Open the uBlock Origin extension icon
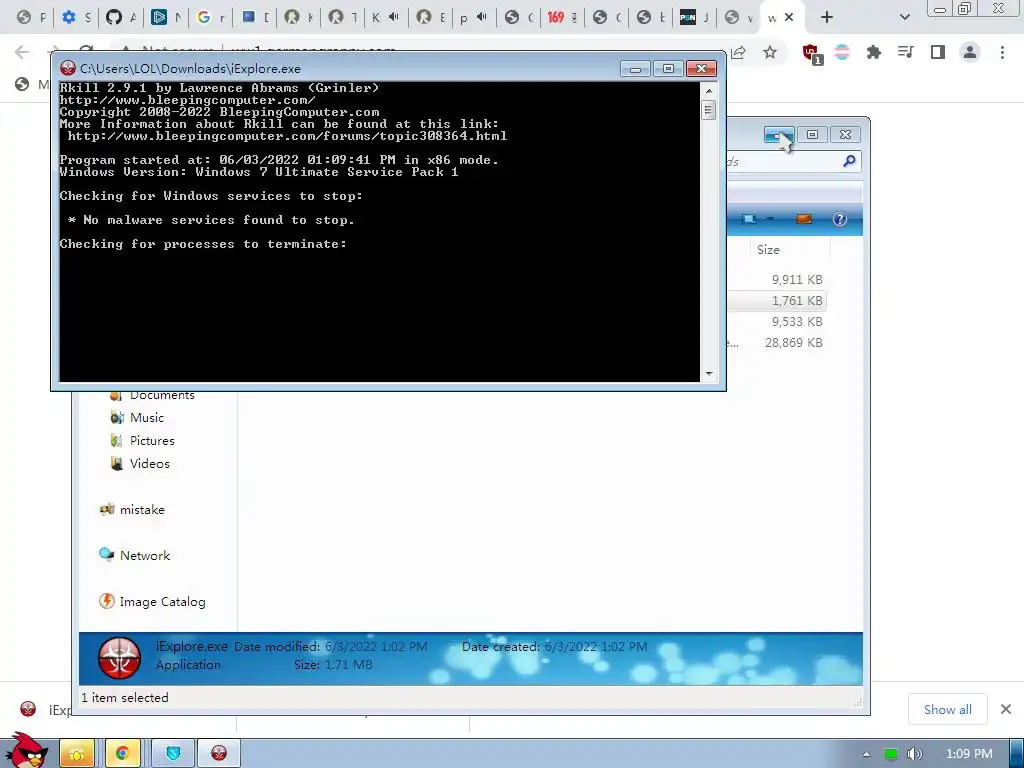 tap(812, 54)
